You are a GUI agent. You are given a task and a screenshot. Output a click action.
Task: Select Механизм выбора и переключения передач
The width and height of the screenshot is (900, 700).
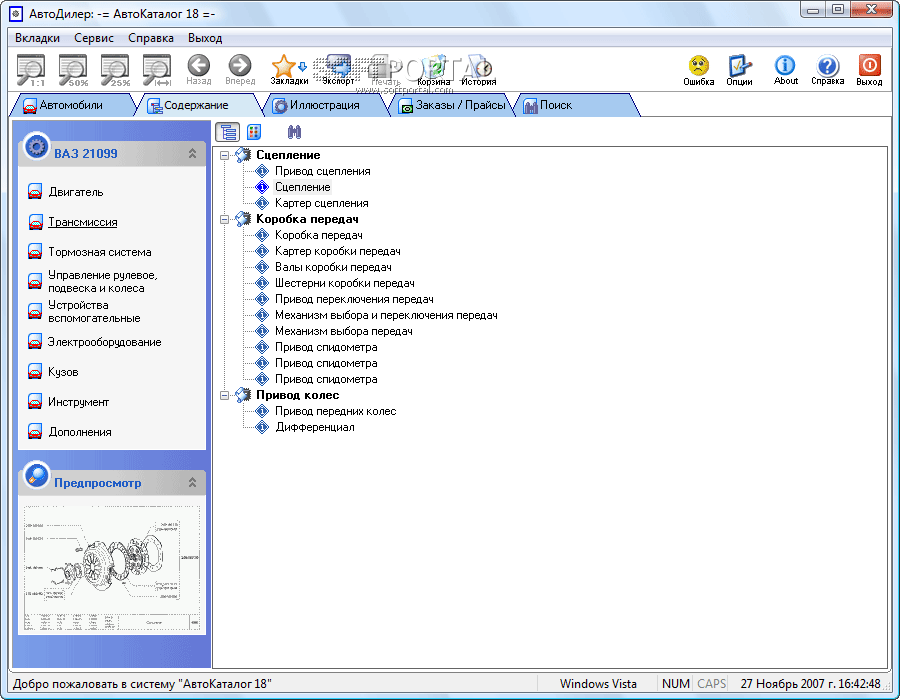coord(386,315)
